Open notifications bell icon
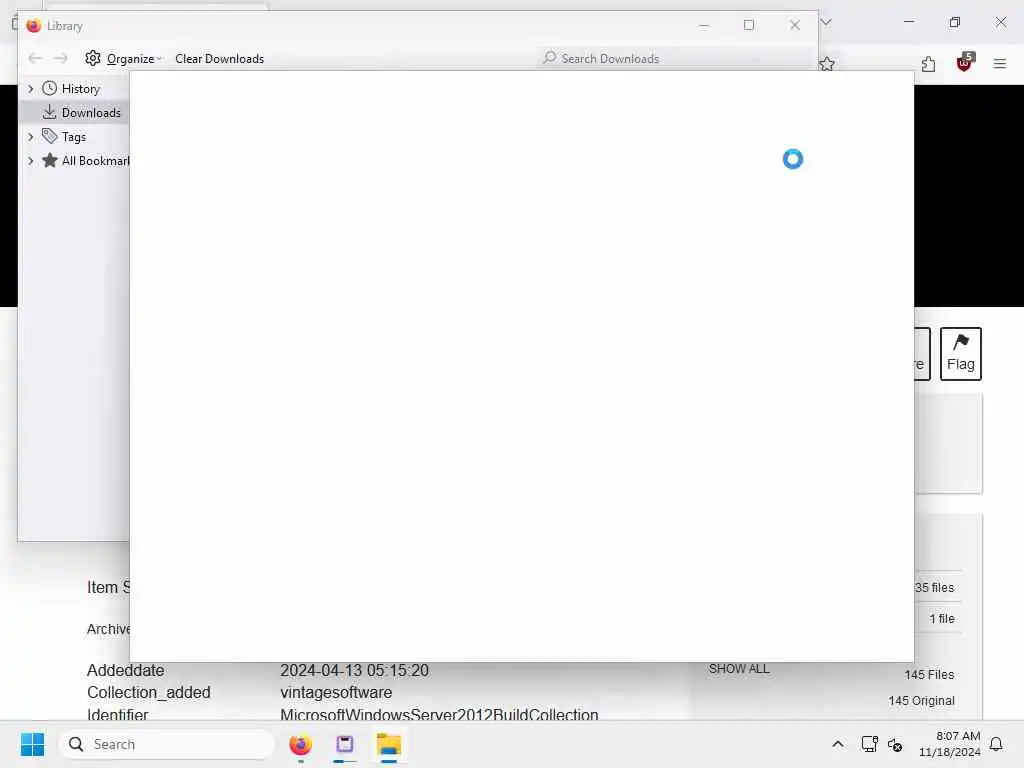Image resolution: width=1024 pixels, height=768 pixels. pyautogui.click(x=997, y=744)
